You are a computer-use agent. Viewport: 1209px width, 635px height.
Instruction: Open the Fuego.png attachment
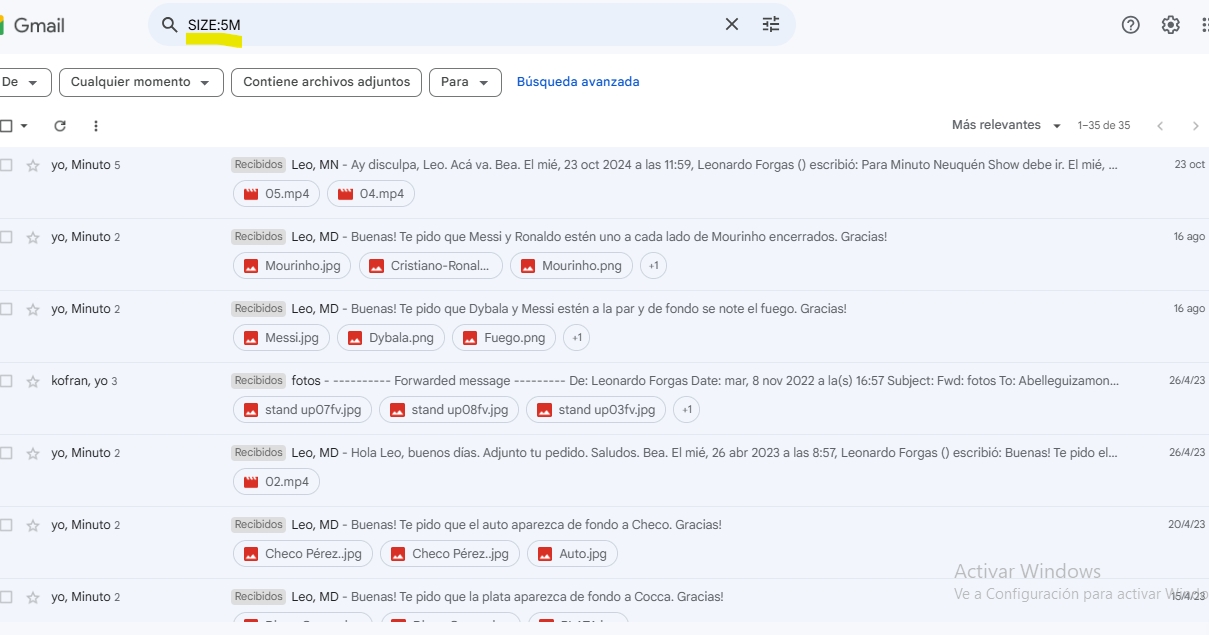(x=504, y=338)
